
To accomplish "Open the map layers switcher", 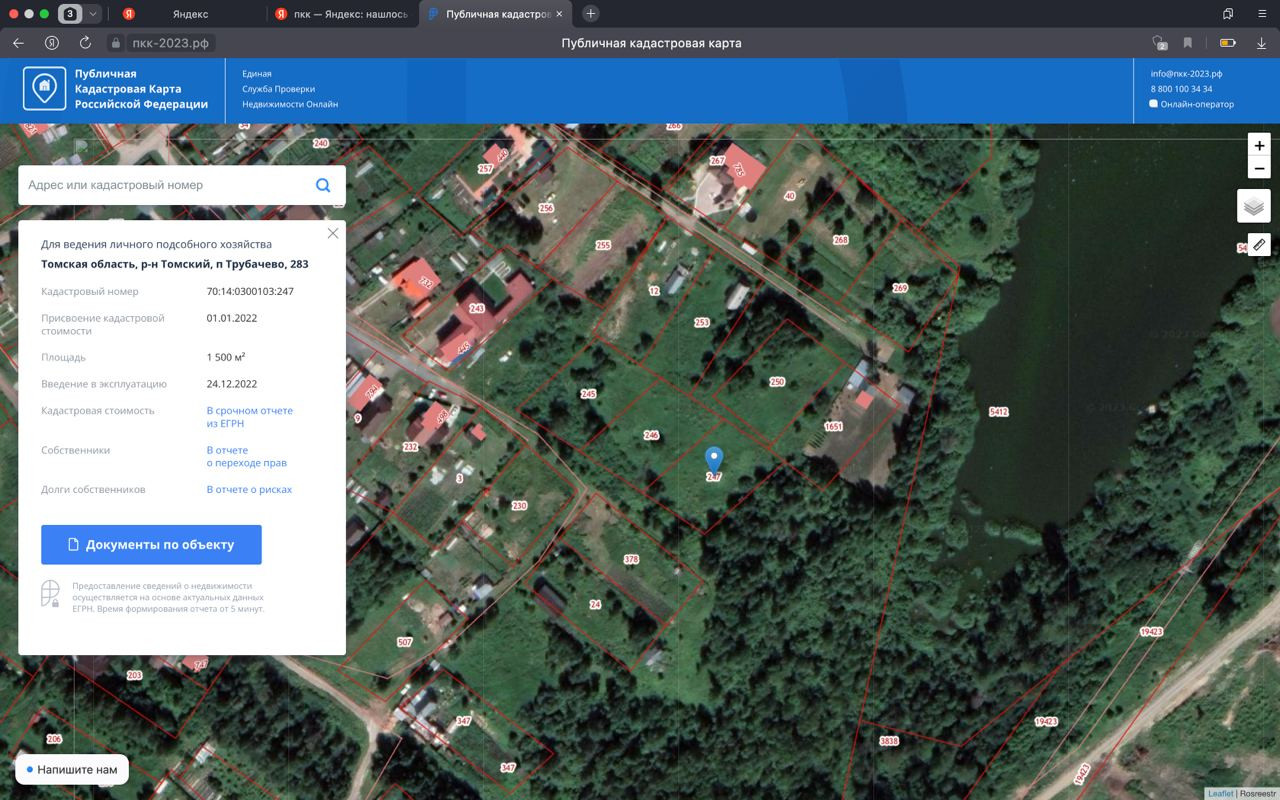I will point(1254,206).
